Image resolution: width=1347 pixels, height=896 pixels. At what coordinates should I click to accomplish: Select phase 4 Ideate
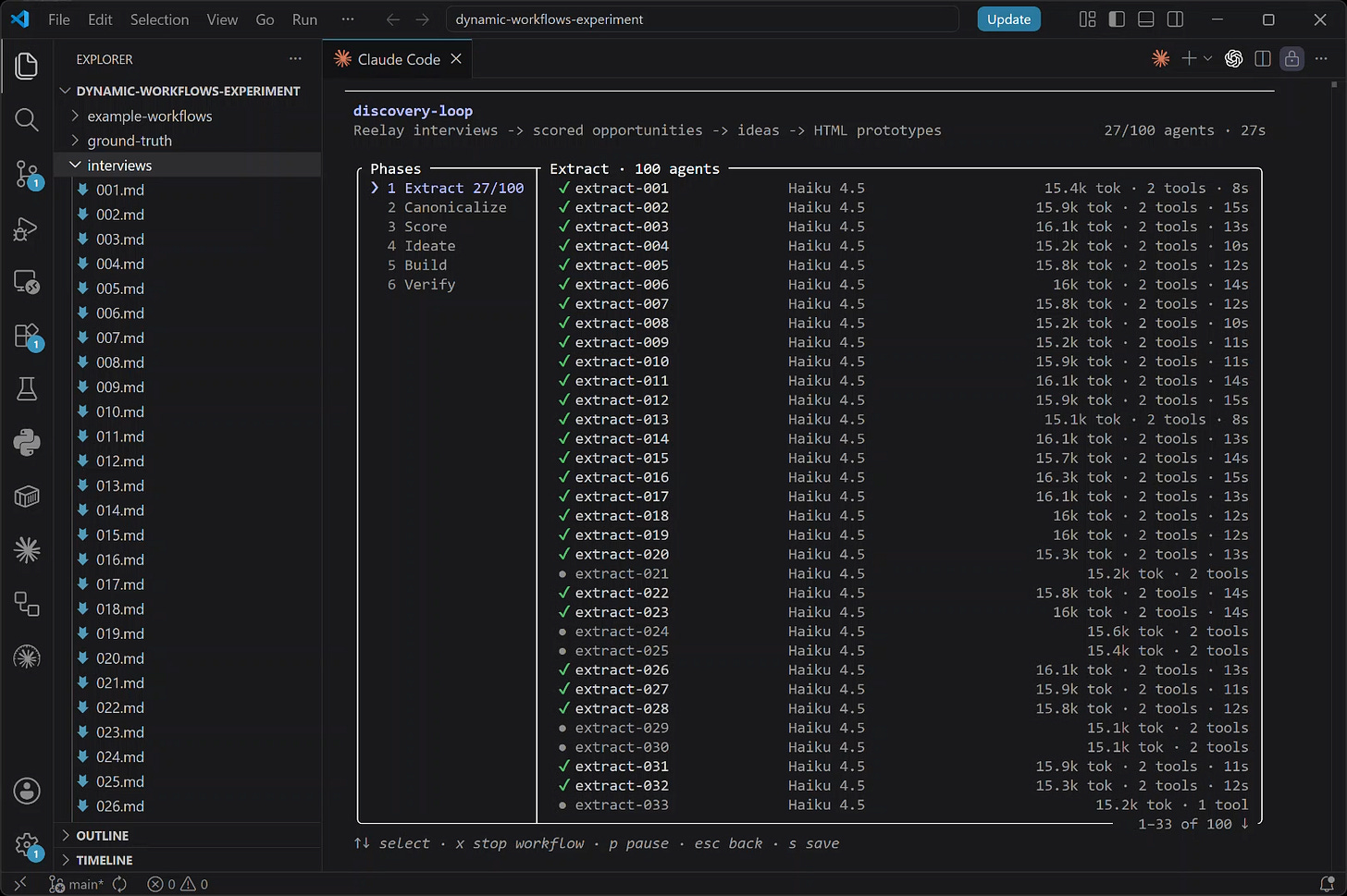(421, 246)
